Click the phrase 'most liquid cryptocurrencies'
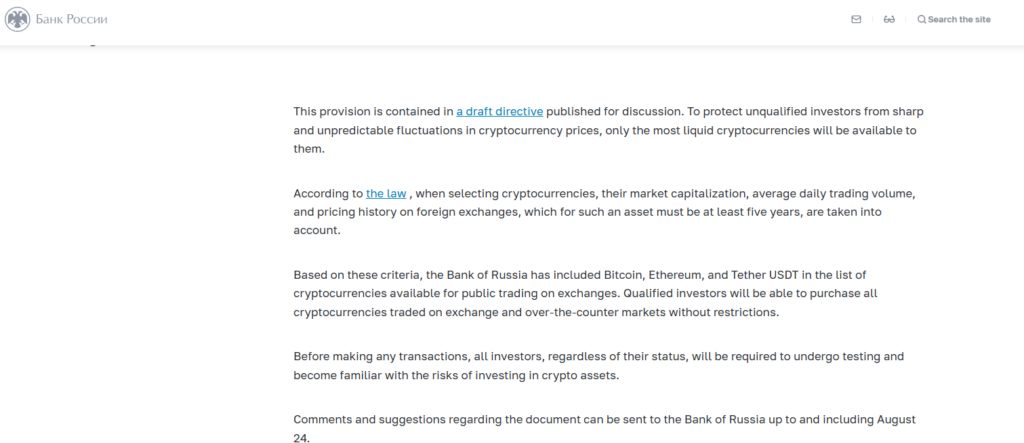The height and width of the screenshot is (443, 1024). (x=733, y=130)
